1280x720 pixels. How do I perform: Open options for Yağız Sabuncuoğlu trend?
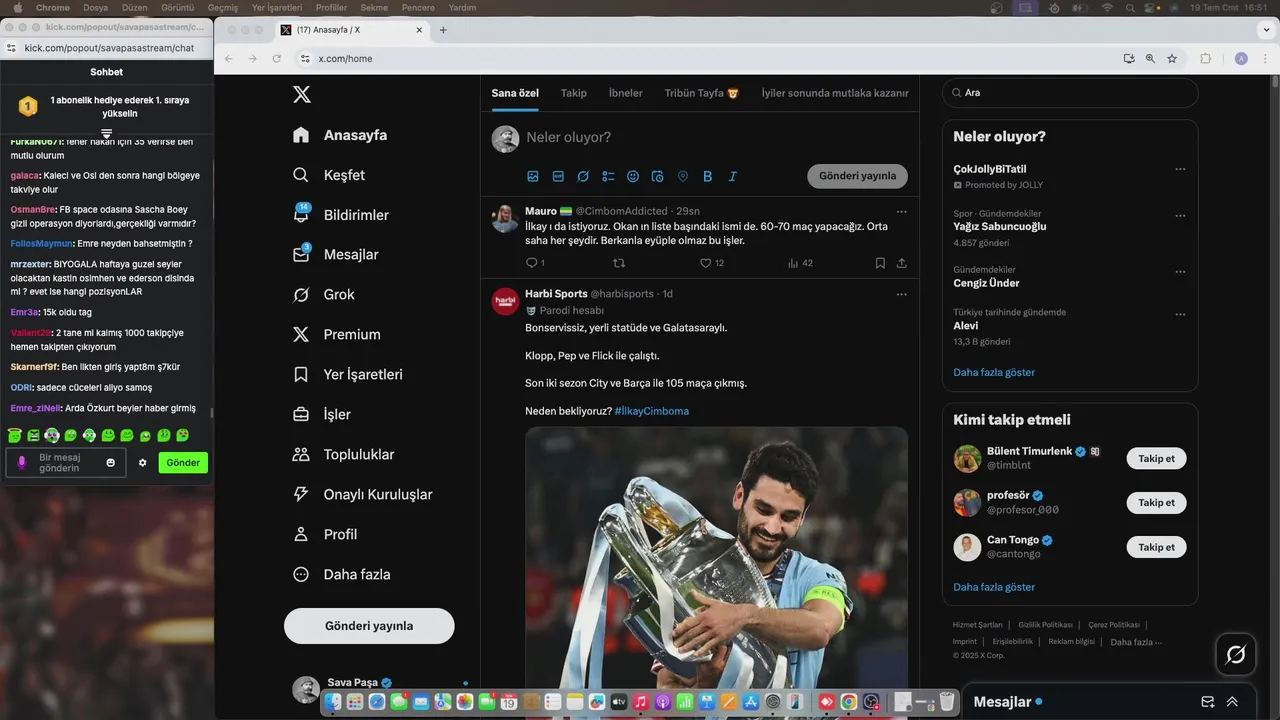[1180, 215]
